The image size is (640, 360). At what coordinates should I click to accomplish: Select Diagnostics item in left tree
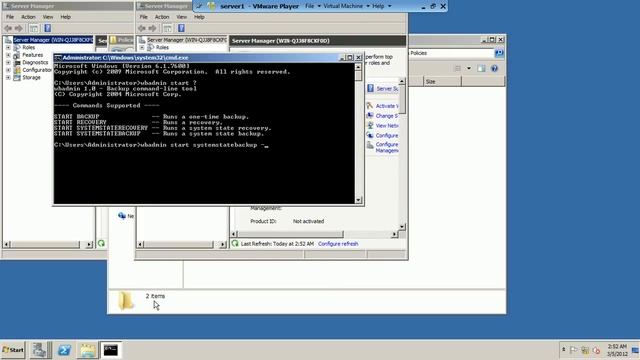(35, 63)
